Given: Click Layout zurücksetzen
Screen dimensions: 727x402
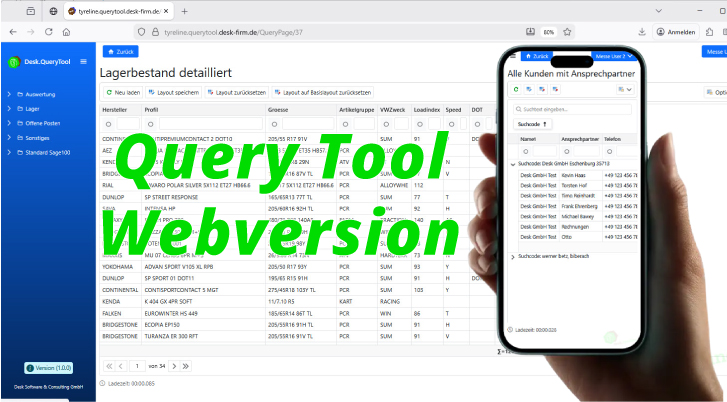Looking at the screenshot, I should [236, 92].
